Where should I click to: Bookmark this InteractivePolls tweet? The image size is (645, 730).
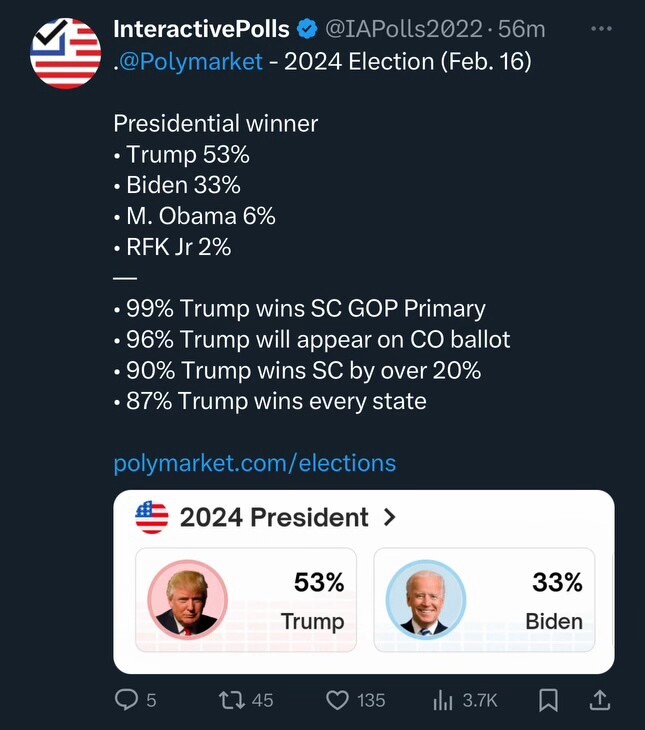click(x=548, y=700)
